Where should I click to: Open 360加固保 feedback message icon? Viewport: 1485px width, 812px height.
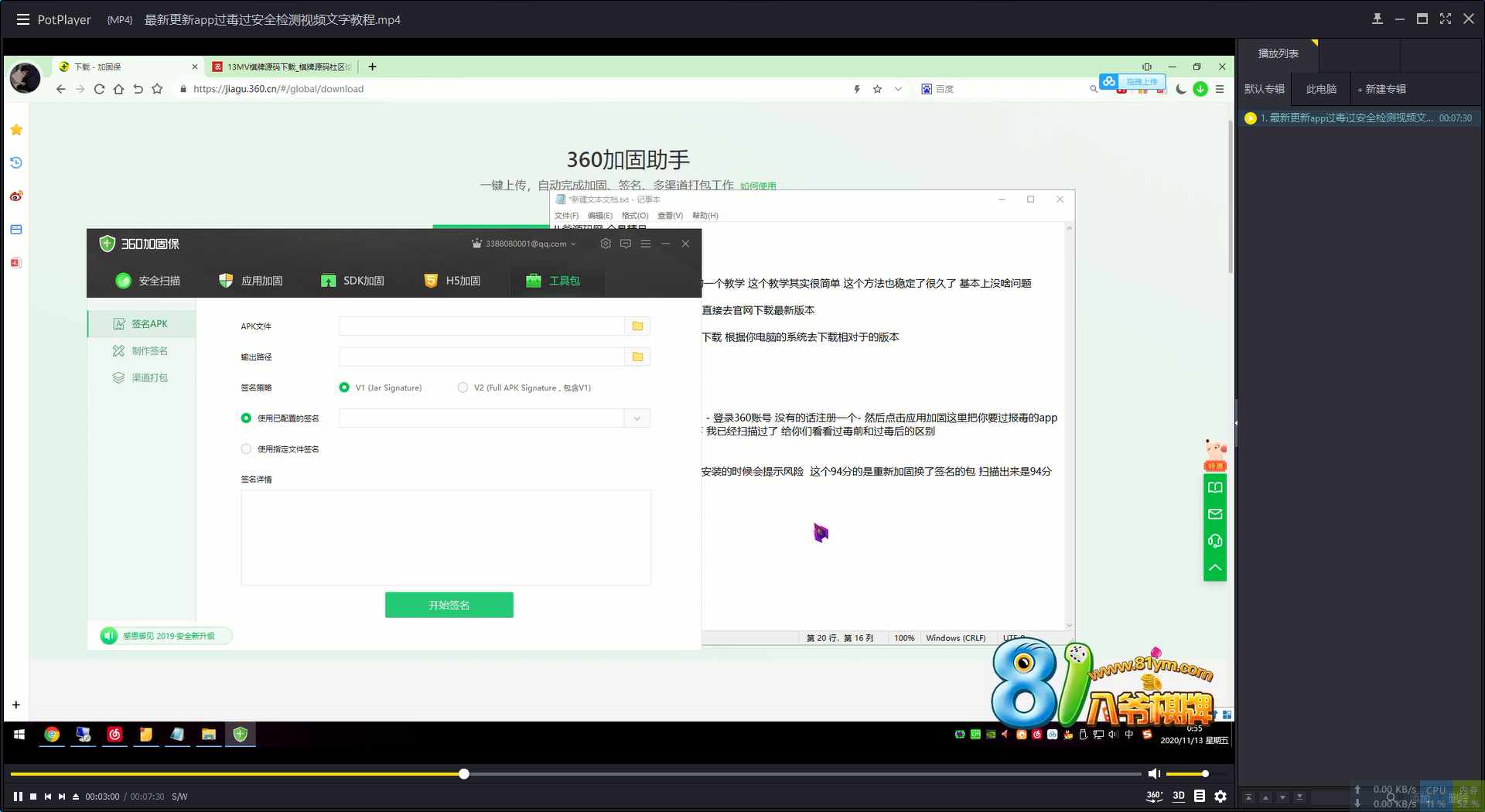pos(626,244)
